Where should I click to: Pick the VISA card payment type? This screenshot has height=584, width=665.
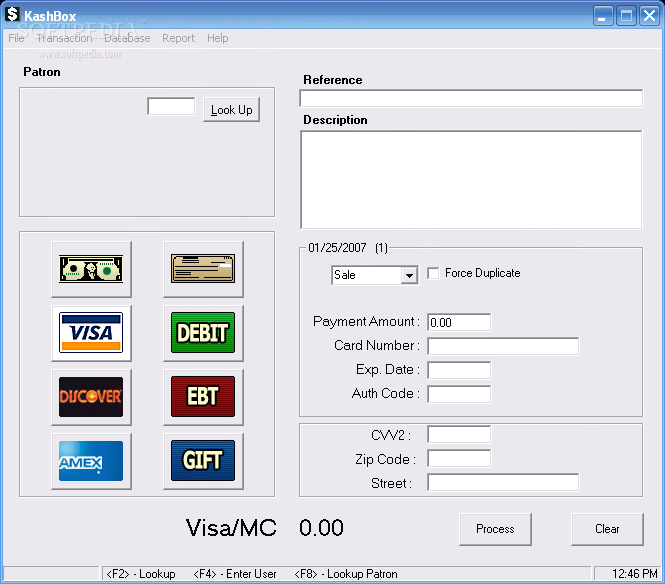click(91, 333)
